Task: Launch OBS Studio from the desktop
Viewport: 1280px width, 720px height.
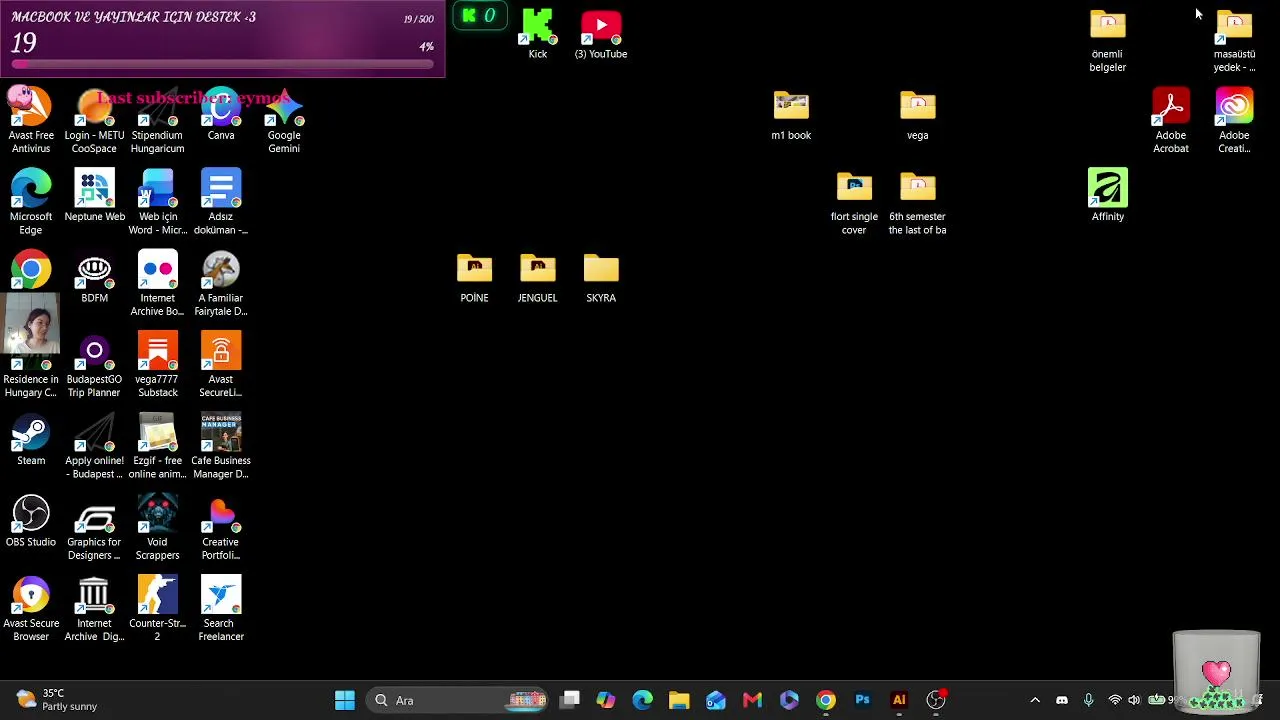Action: tap(31, 522)
